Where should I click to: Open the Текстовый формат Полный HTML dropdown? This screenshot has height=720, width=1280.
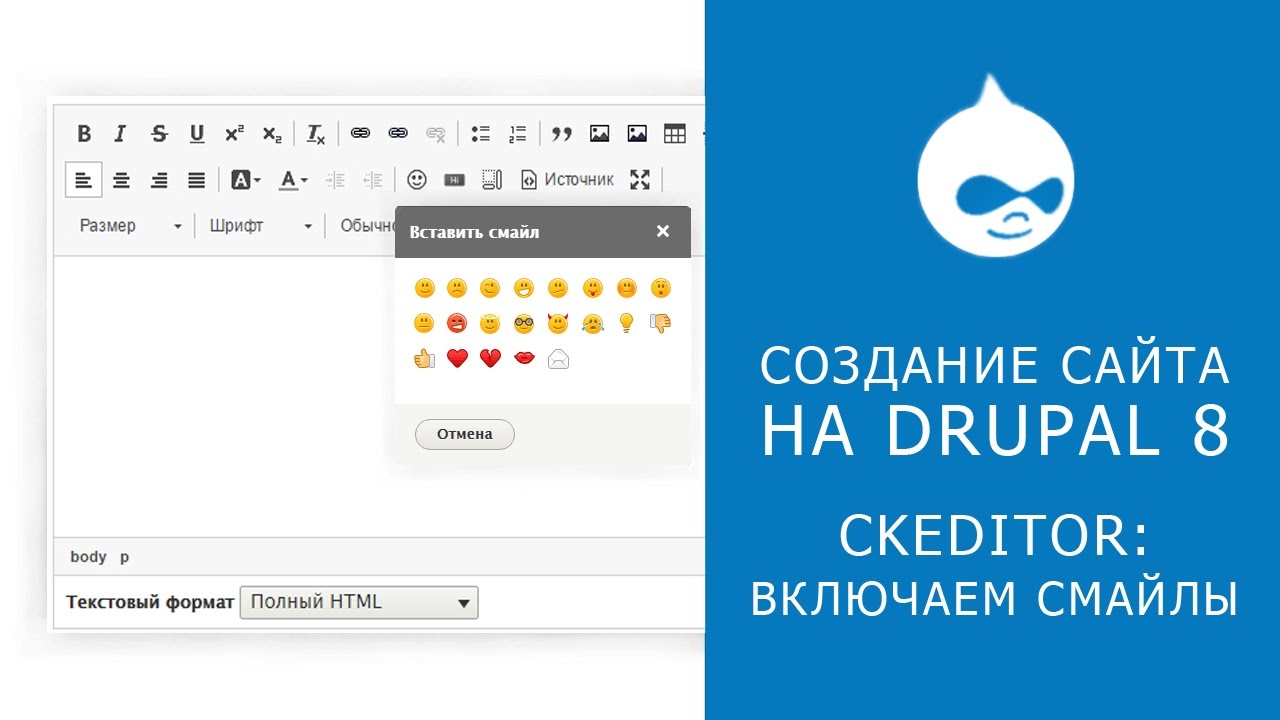(x=359, y=602)
